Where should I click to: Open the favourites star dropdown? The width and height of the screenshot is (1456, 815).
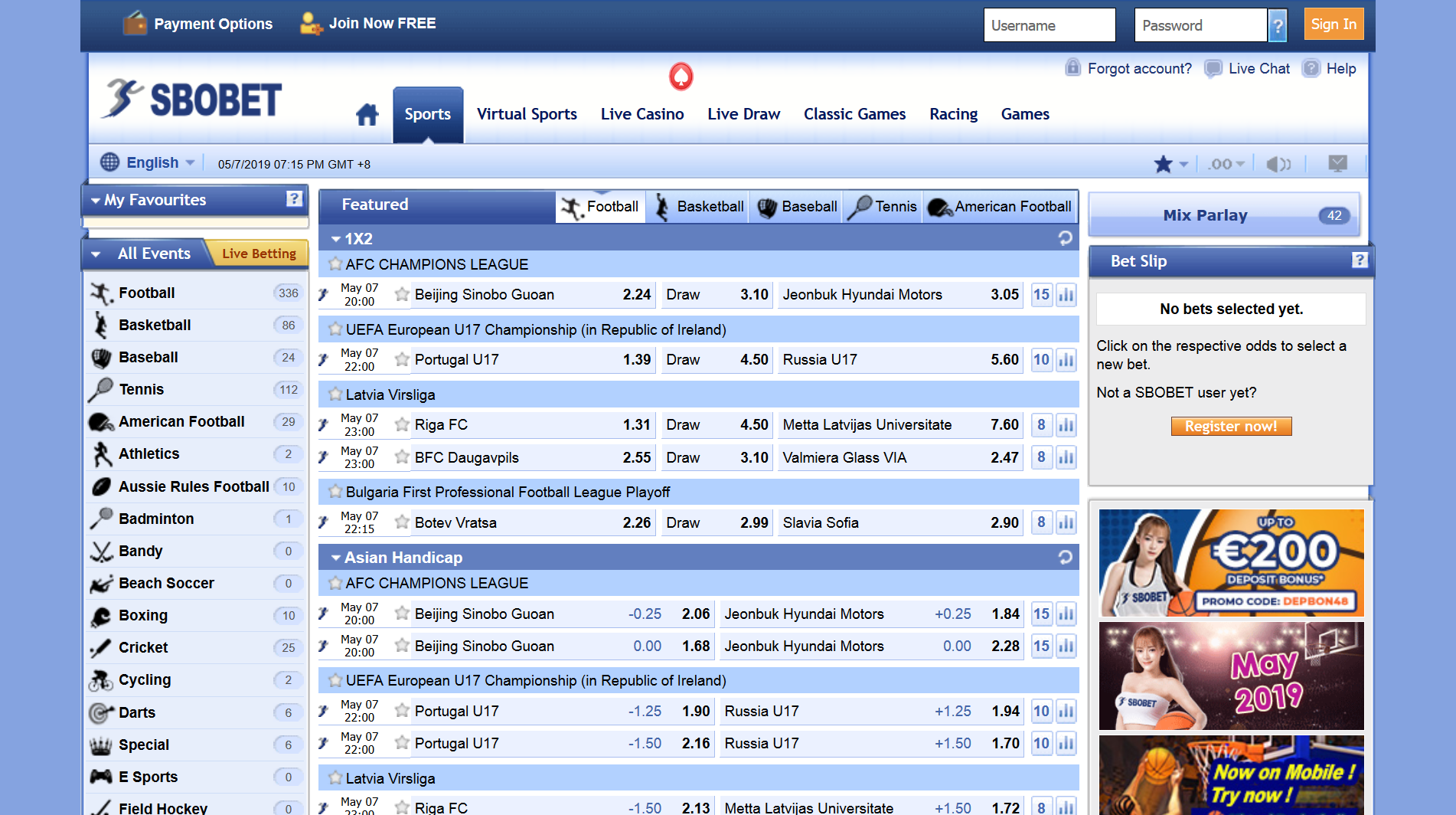coord(1170,164)
